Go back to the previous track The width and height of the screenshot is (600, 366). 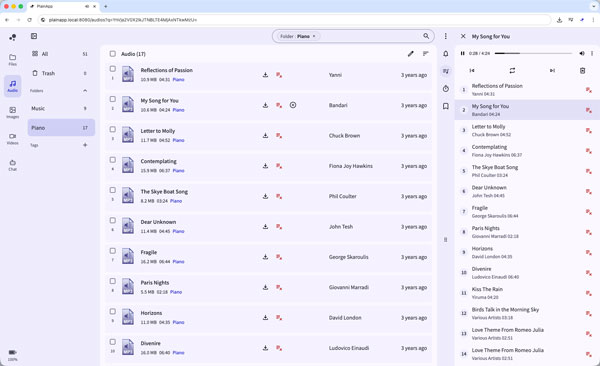(x=472, y=70)
